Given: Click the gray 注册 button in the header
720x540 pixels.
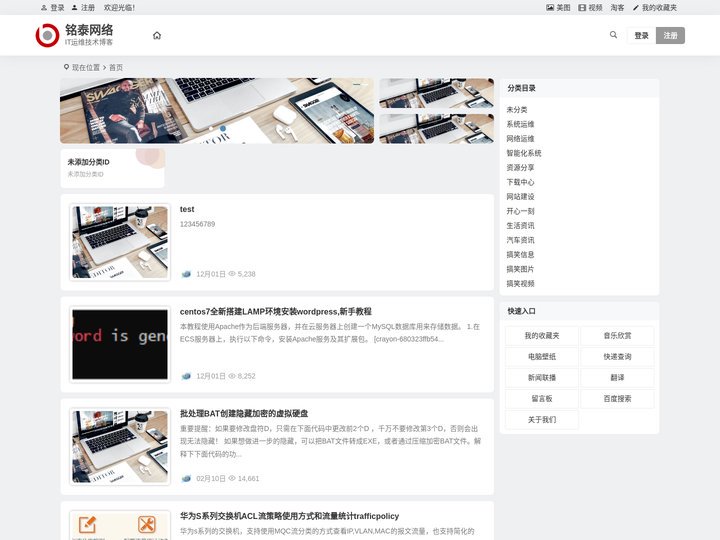Looking at the screenshot, I should (670, 35).
